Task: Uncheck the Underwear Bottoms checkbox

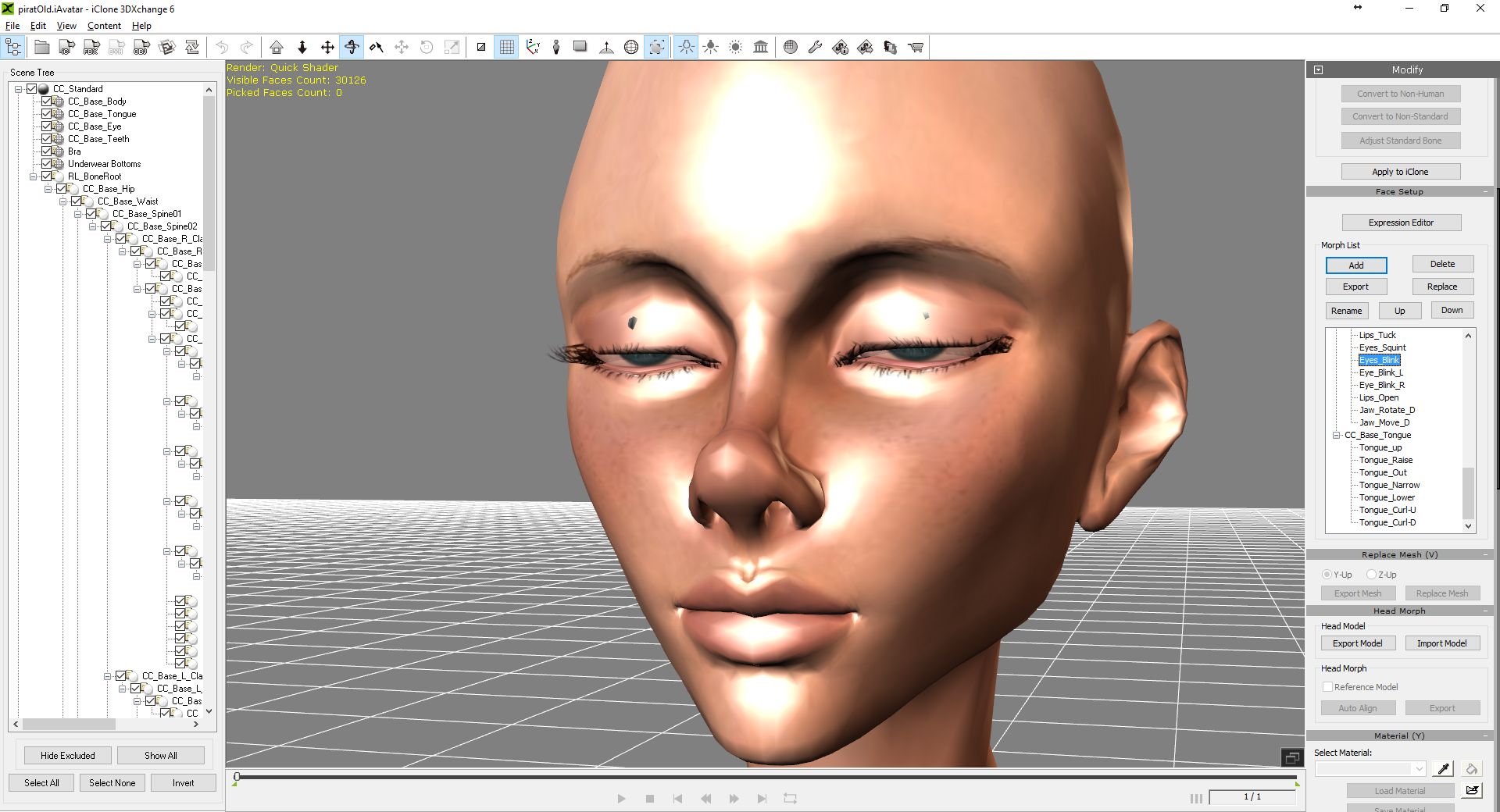Action: 47,164
